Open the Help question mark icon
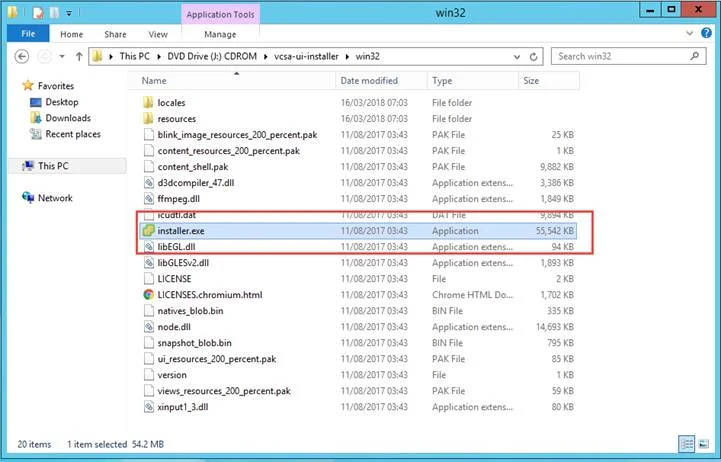 (x=706, y=33)
